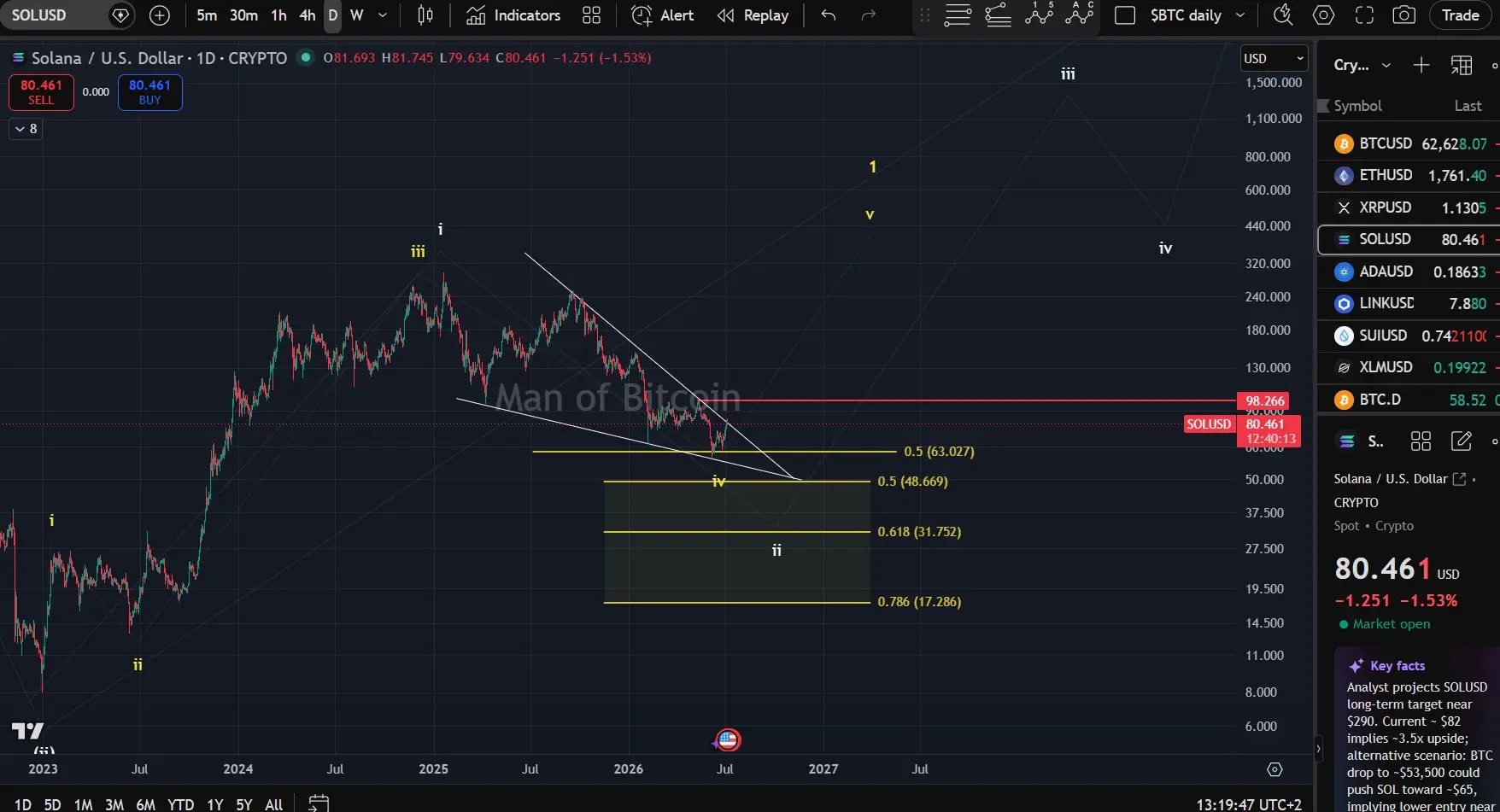Grab the favorites toolbar drag handle

[x=924, y=15]
